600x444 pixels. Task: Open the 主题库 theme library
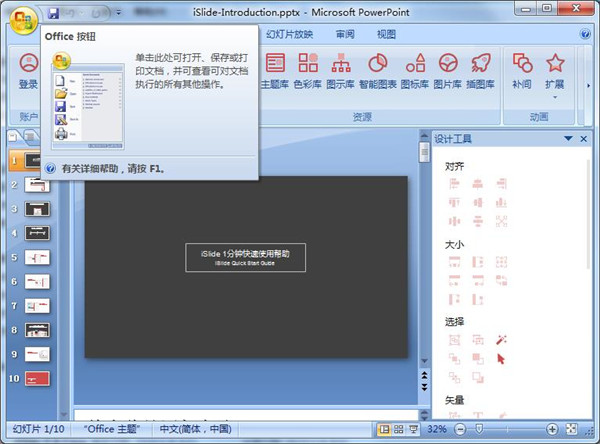click(275, 71)
